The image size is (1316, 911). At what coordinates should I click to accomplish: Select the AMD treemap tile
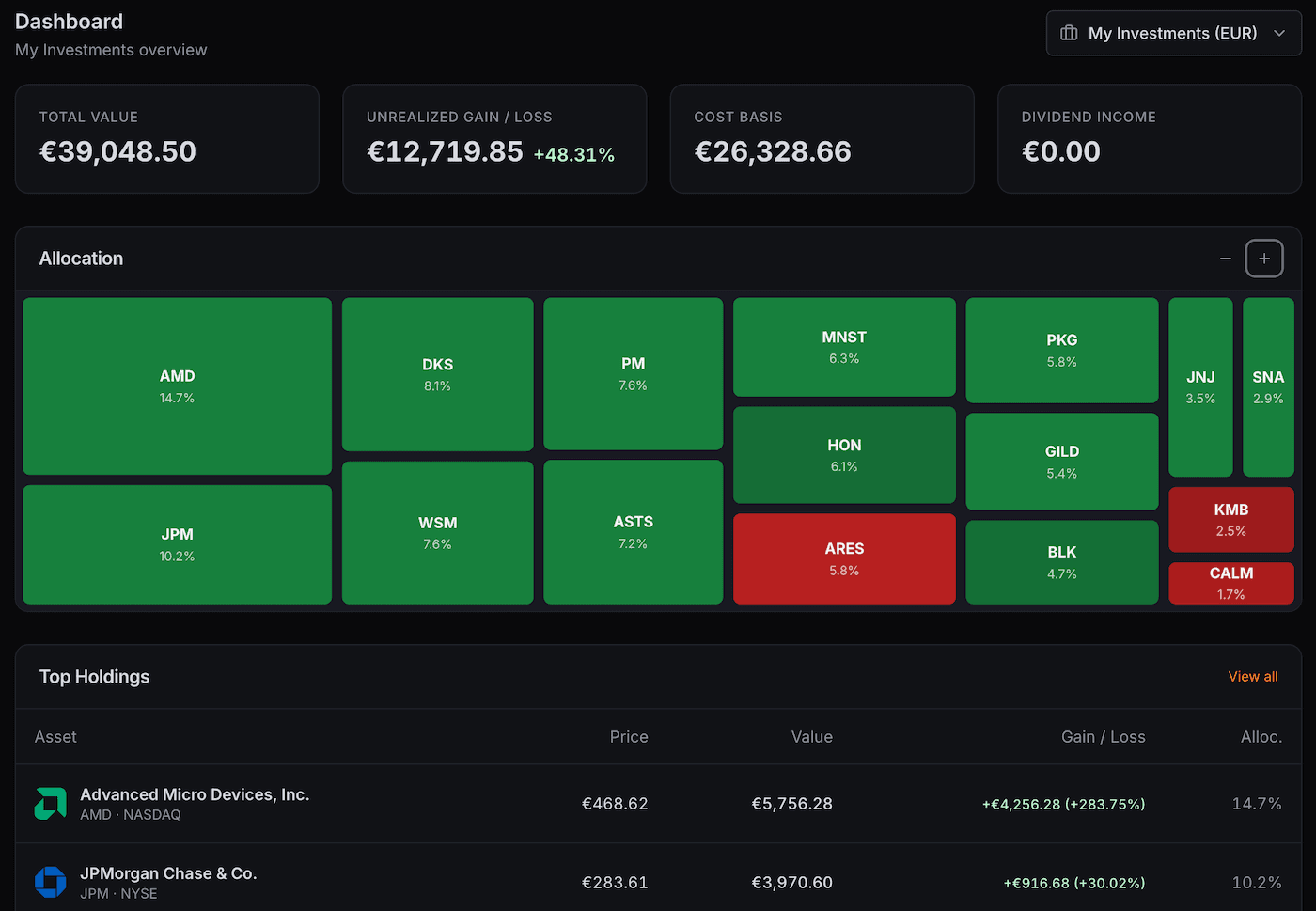tap(177, 386)
